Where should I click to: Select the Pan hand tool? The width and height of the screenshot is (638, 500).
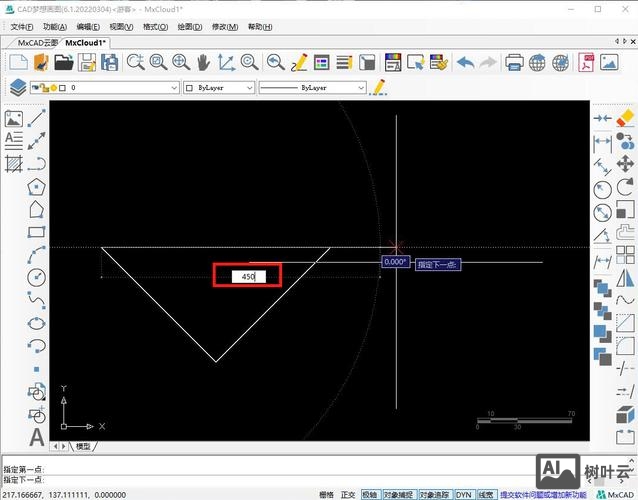pos(204,62)
